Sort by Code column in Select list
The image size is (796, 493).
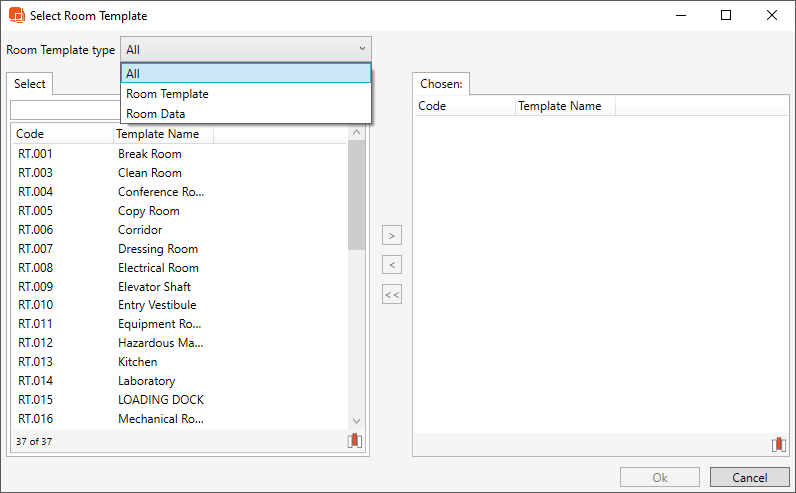(x=60, y=134)
